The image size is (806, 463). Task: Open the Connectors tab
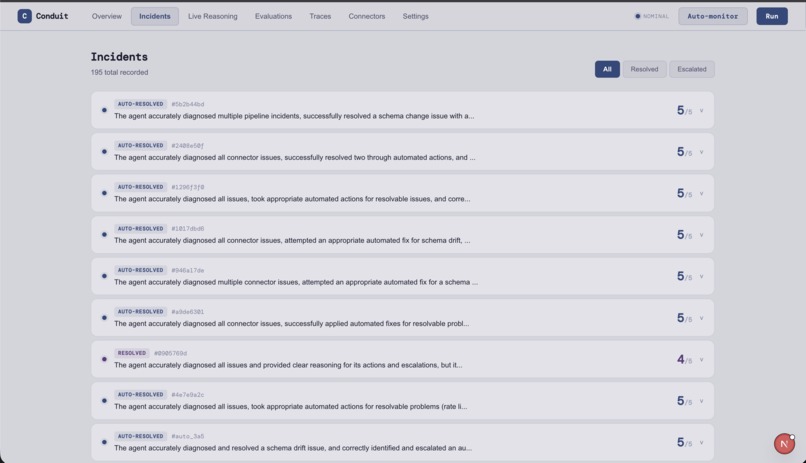367,16
